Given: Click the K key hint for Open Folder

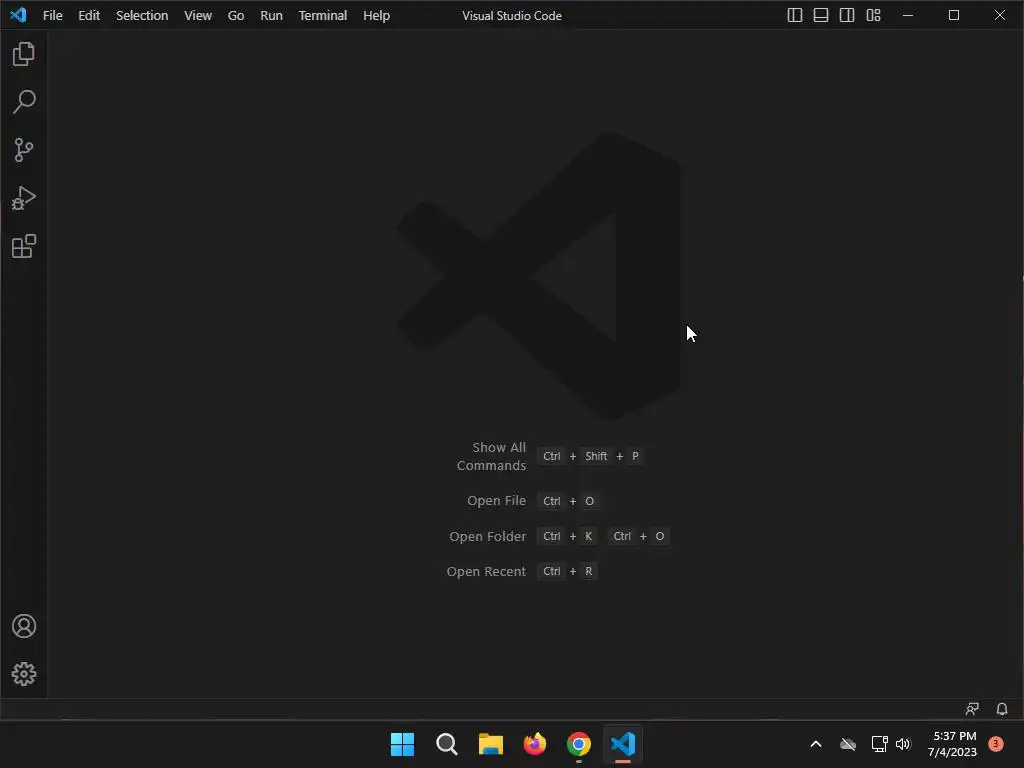Looking at the screenshot, I should click(x=588, y=536).
